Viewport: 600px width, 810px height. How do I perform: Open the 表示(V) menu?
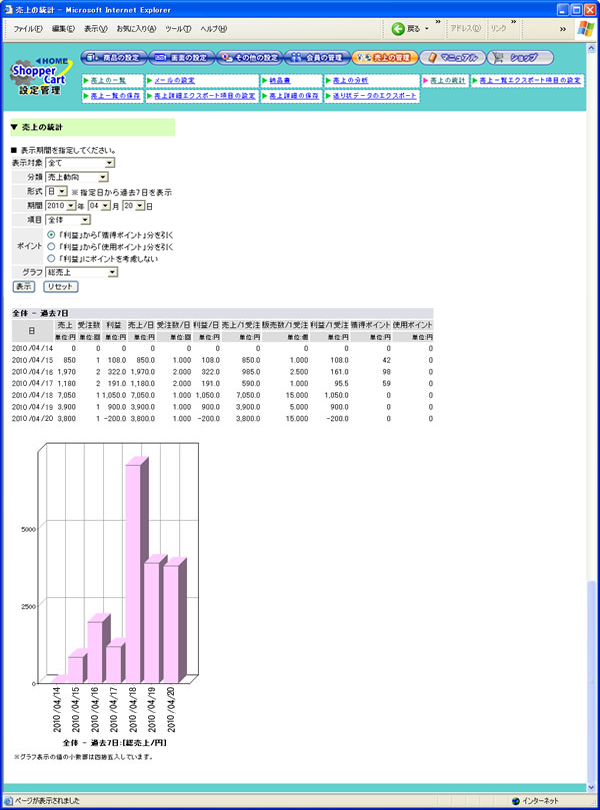[96, 29]
